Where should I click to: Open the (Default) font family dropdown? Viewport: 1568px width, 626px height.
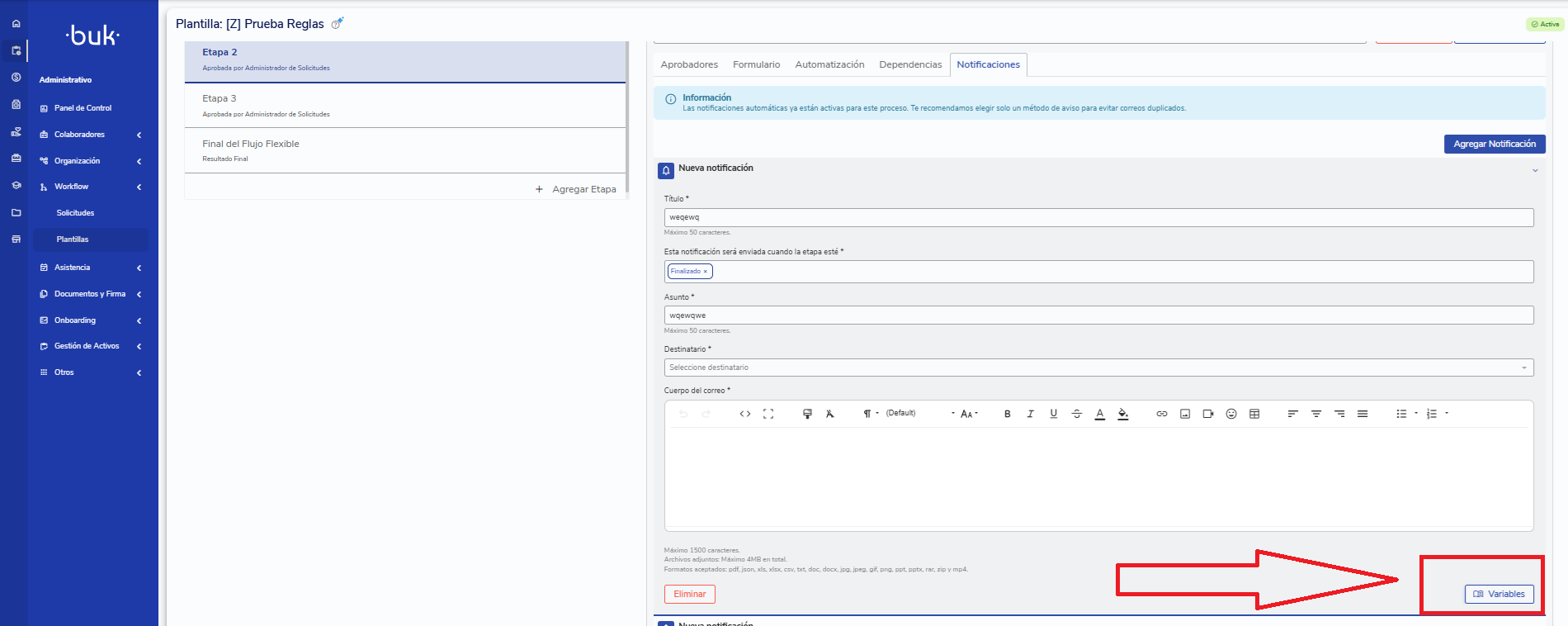click(920, 413)
